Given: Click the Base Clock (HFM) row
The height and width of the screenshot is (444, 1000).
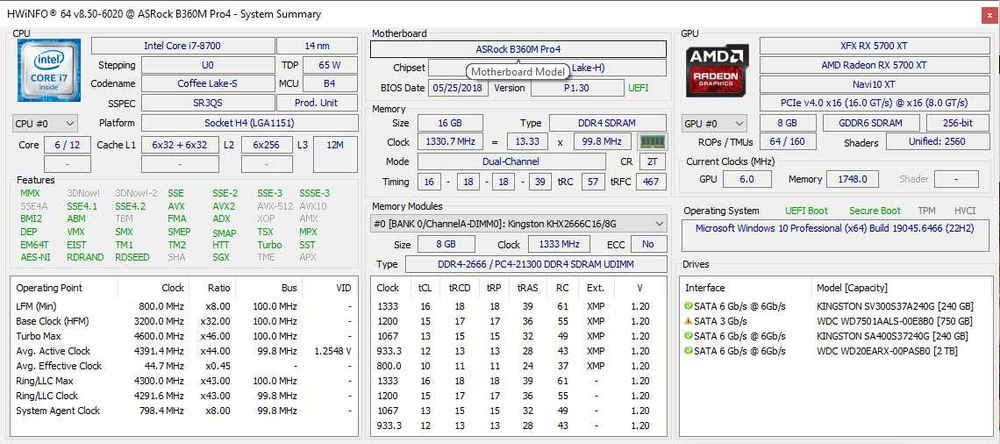Looking at the screenshot, I should (x=184, y=322).
